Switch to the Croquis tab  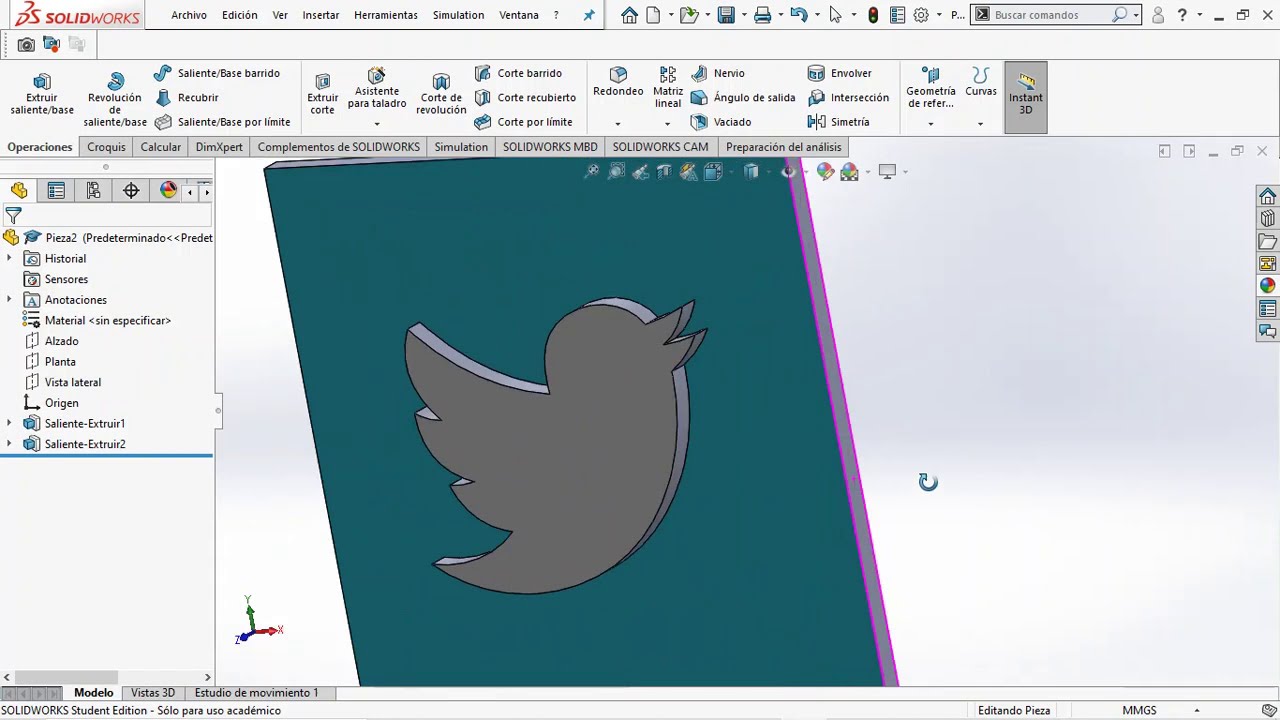click(106, 147)
